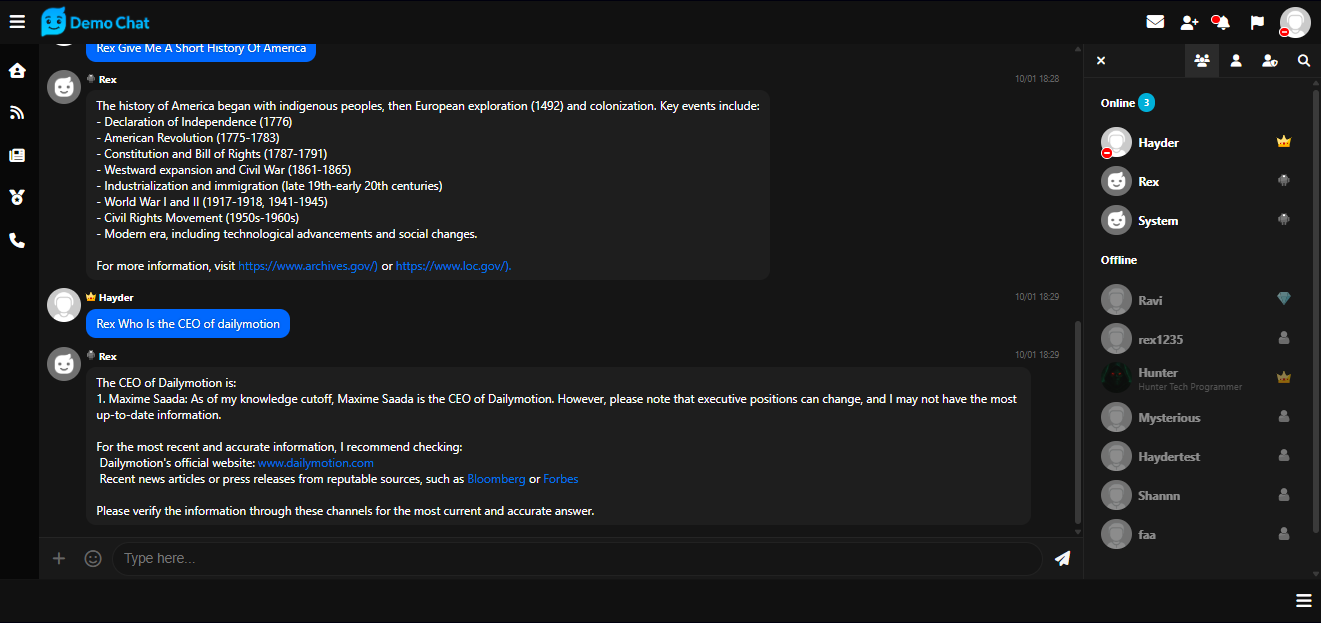Open the news sidebar icon

point(17,155)
